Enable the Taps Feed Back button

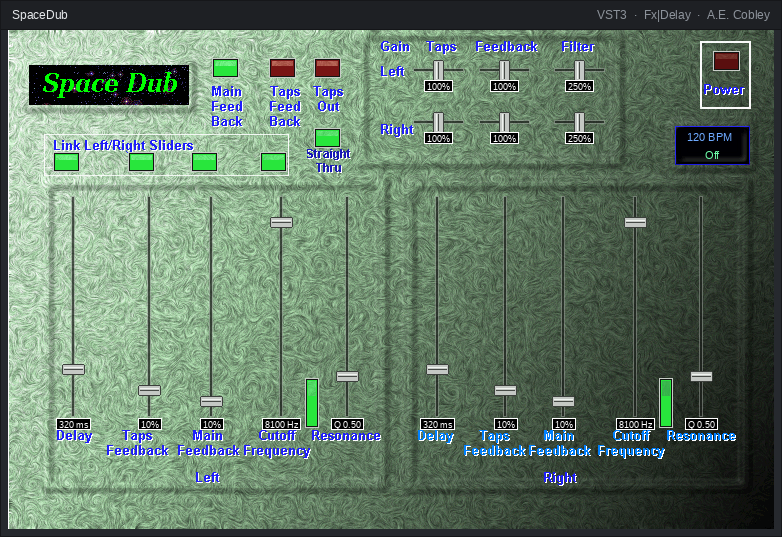coord(282,68)
